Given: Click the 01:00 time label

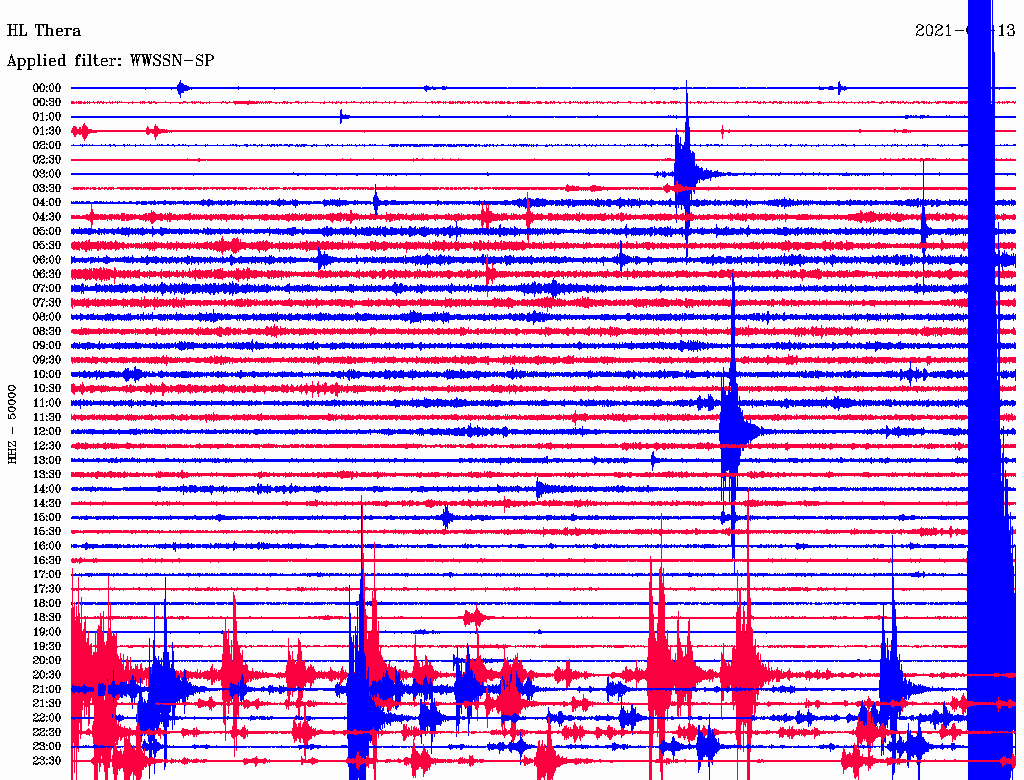Looking at the screenshot, I should click(x=47, y=117).
